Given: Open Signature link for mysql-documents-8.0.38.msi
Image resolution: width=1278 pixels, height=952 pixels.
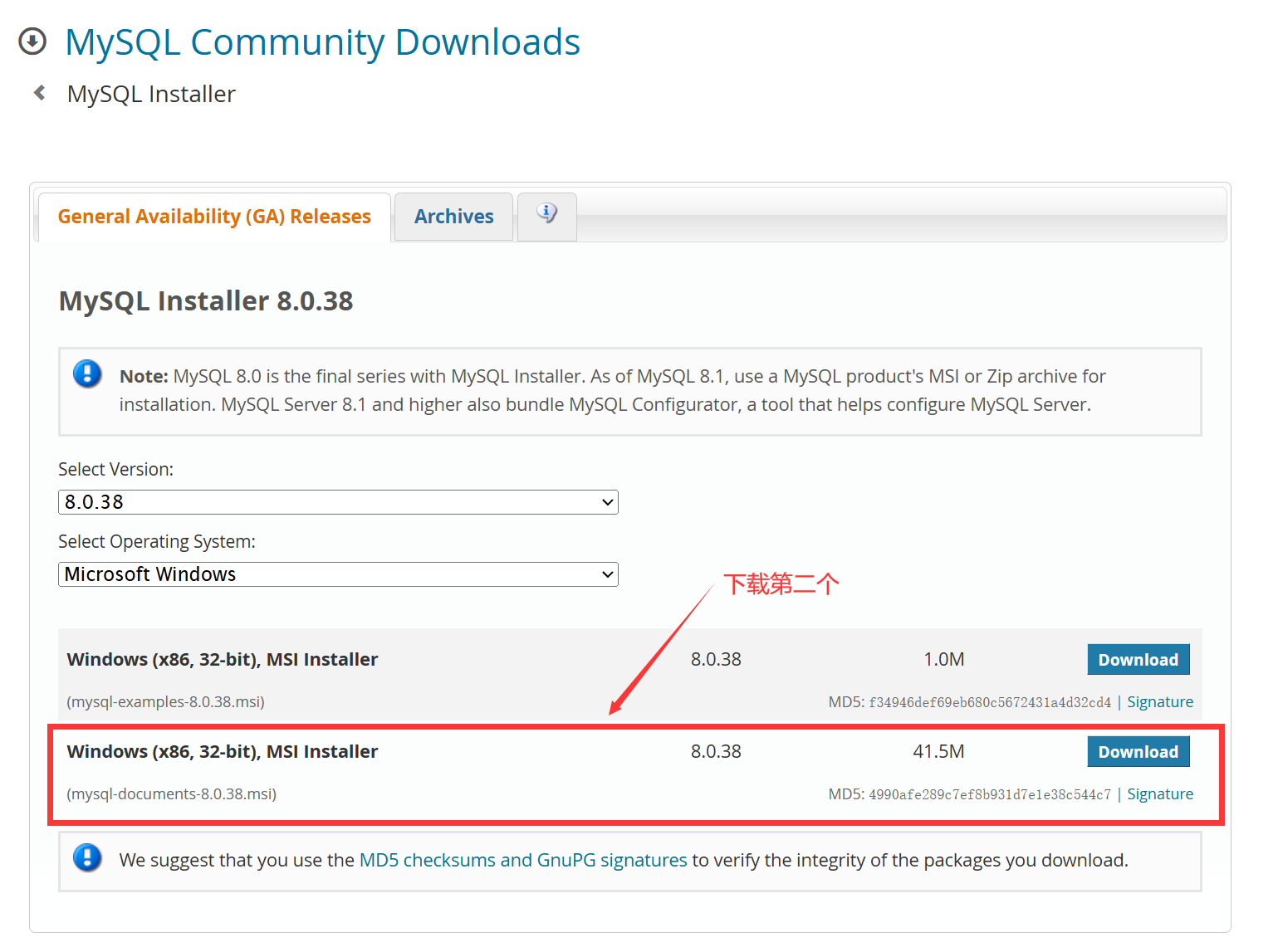Looking at the screenshot, I should point(1160,794).
